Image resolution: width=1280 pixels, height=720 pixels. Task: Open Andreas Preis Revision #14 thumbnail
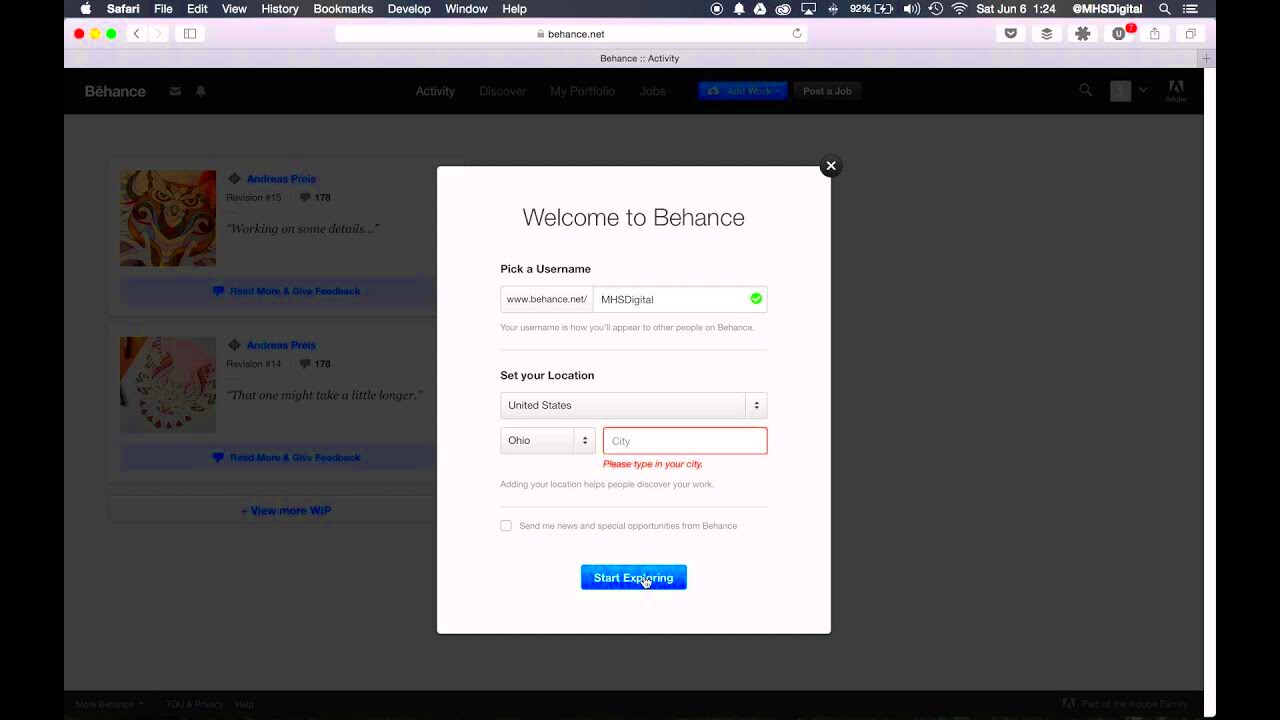[168, 385]
